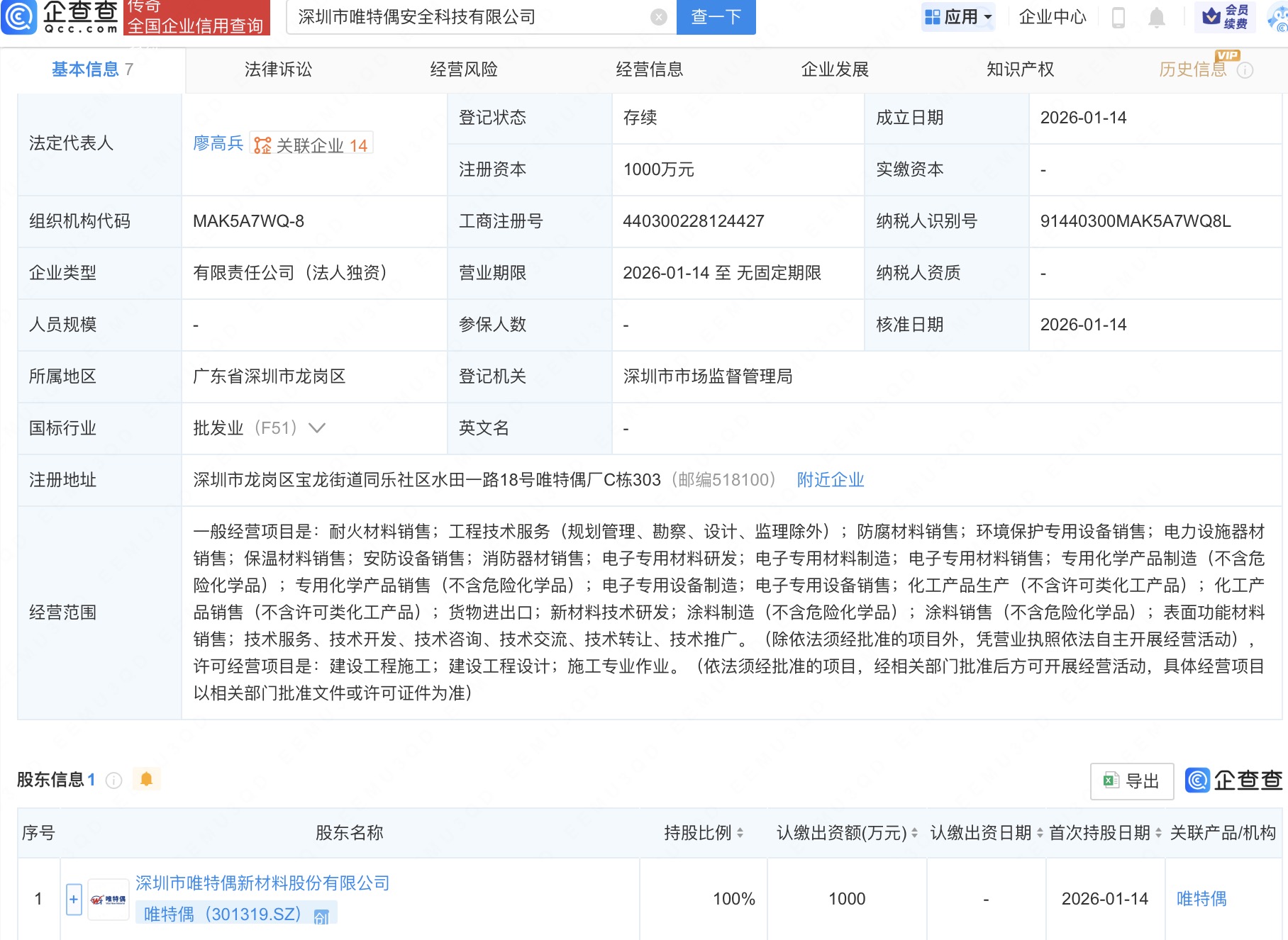Switch to the 法律诉讼 tab
The image size is (1288, 940).
[x=279, y=69]
